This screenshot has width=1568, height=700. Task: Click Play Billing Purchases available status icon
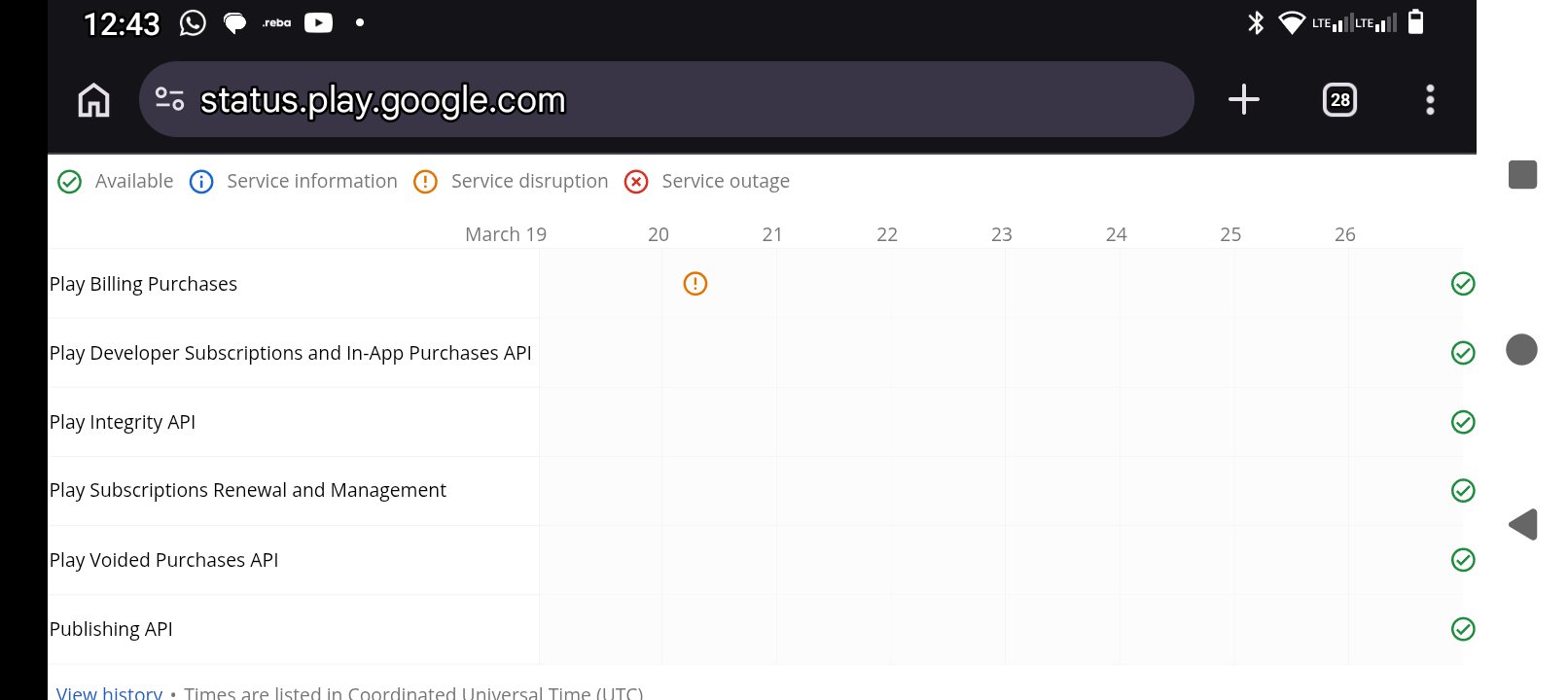[1462, 284]
